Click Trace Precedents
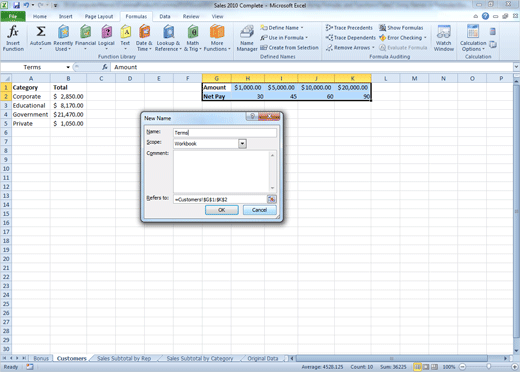 pyautogui.click(x=349, y=28)
